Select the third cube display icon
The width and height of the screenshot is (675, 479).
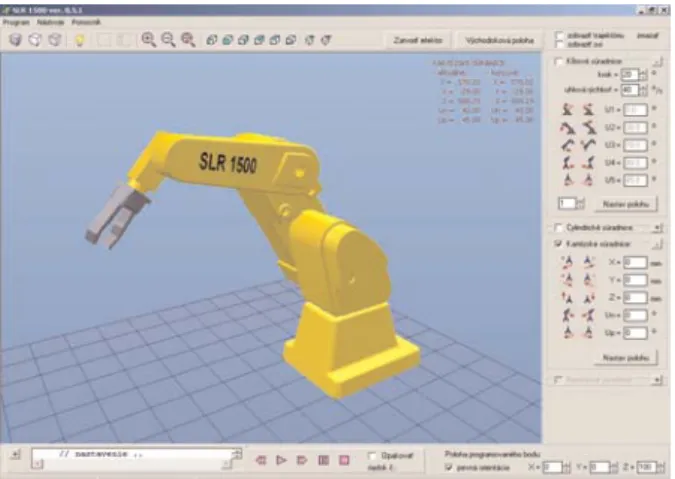(54, 40)
